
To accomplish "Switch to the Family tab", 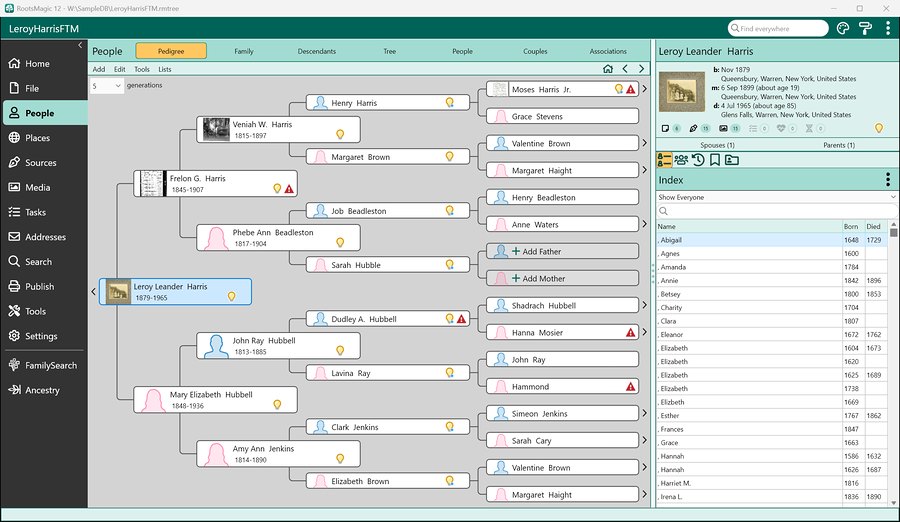I will tap(244, 51).
